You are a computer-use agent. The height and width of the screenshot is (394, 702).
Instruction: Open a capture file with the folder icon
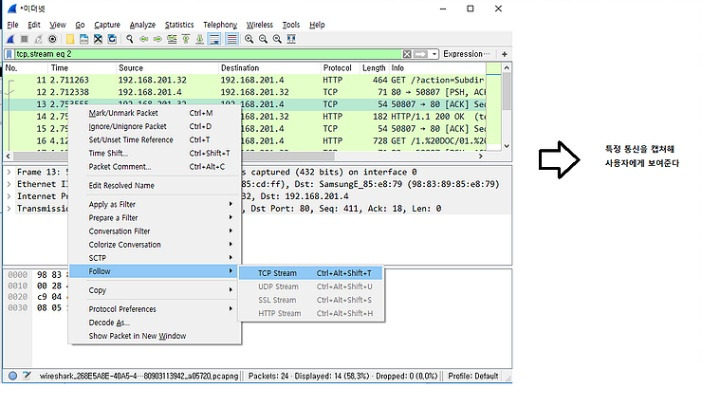pos(70,39)
